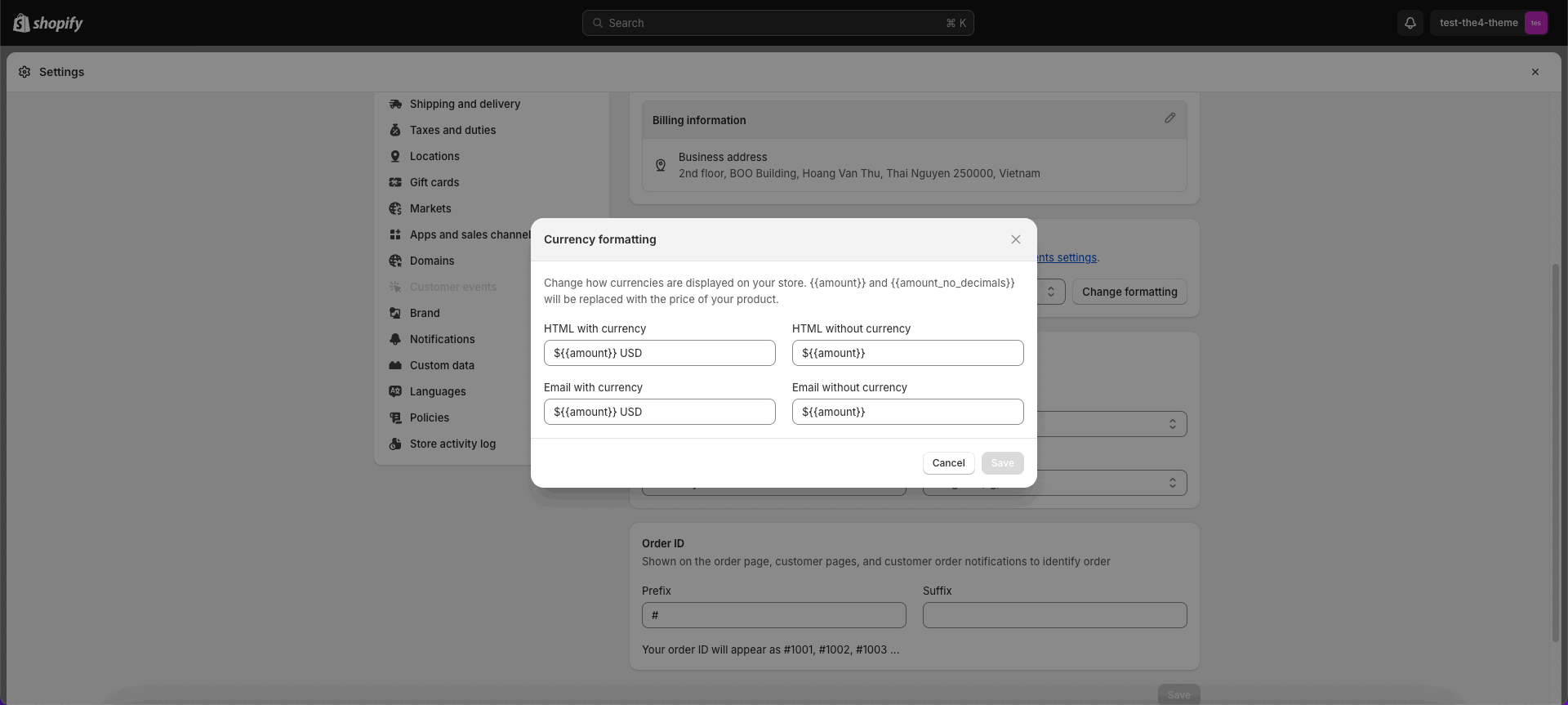The height and width of the screenshot is (705, 1568).
Task: Click the Brand icon
Action: (x=395, y=313)
